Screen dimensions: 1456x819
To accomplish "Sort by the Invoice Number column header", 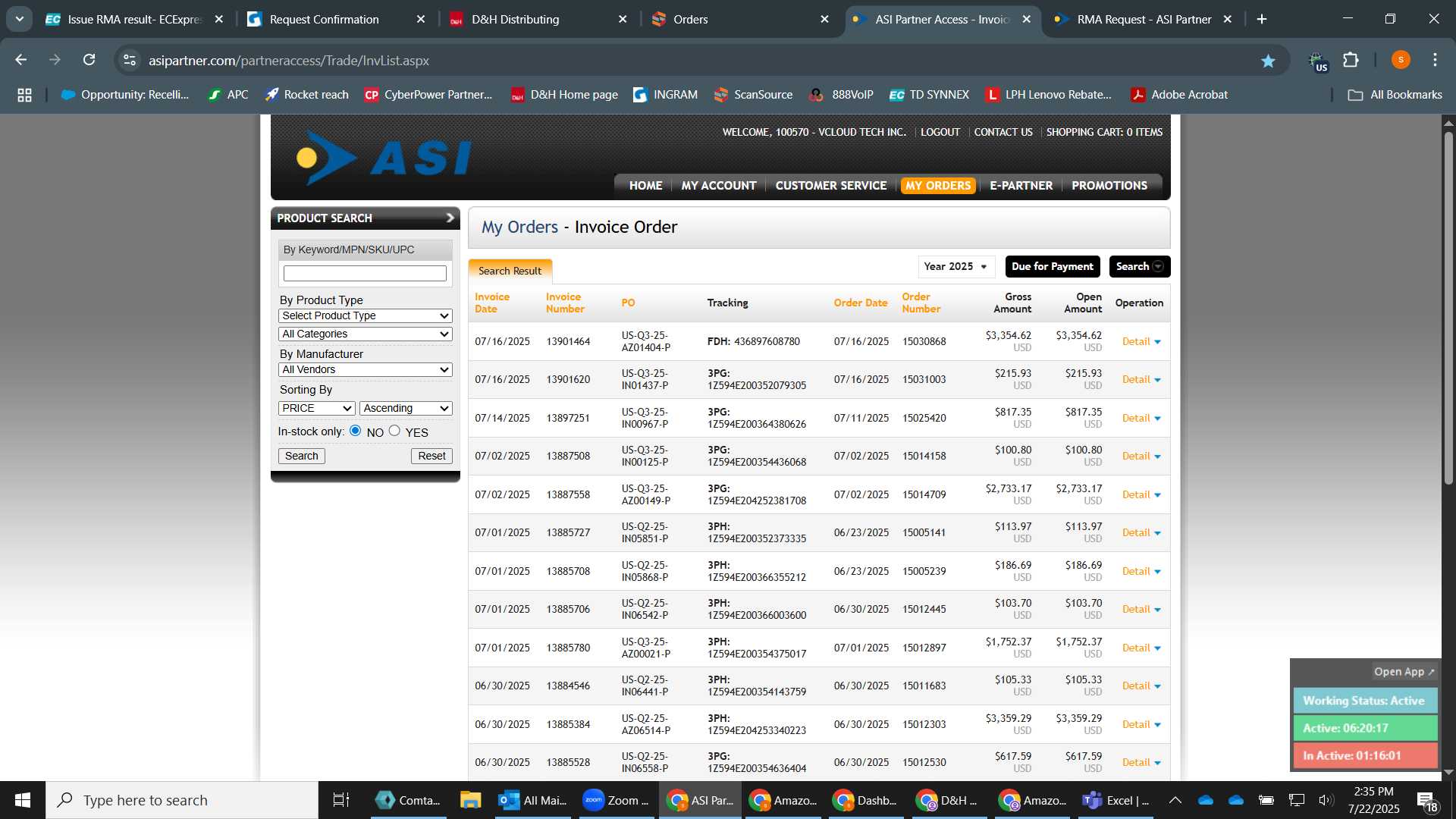I will [x=565, y=303].
